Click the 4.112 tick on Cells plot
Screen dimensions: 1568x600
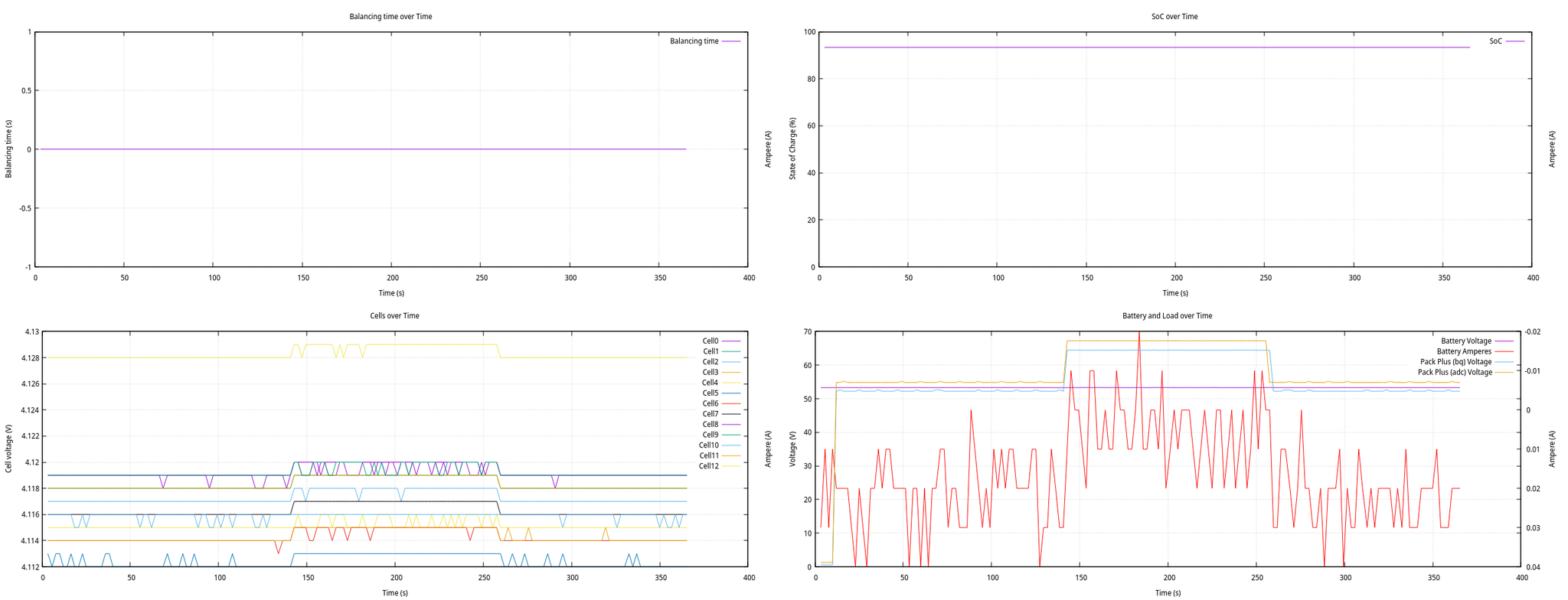[31, 567]
